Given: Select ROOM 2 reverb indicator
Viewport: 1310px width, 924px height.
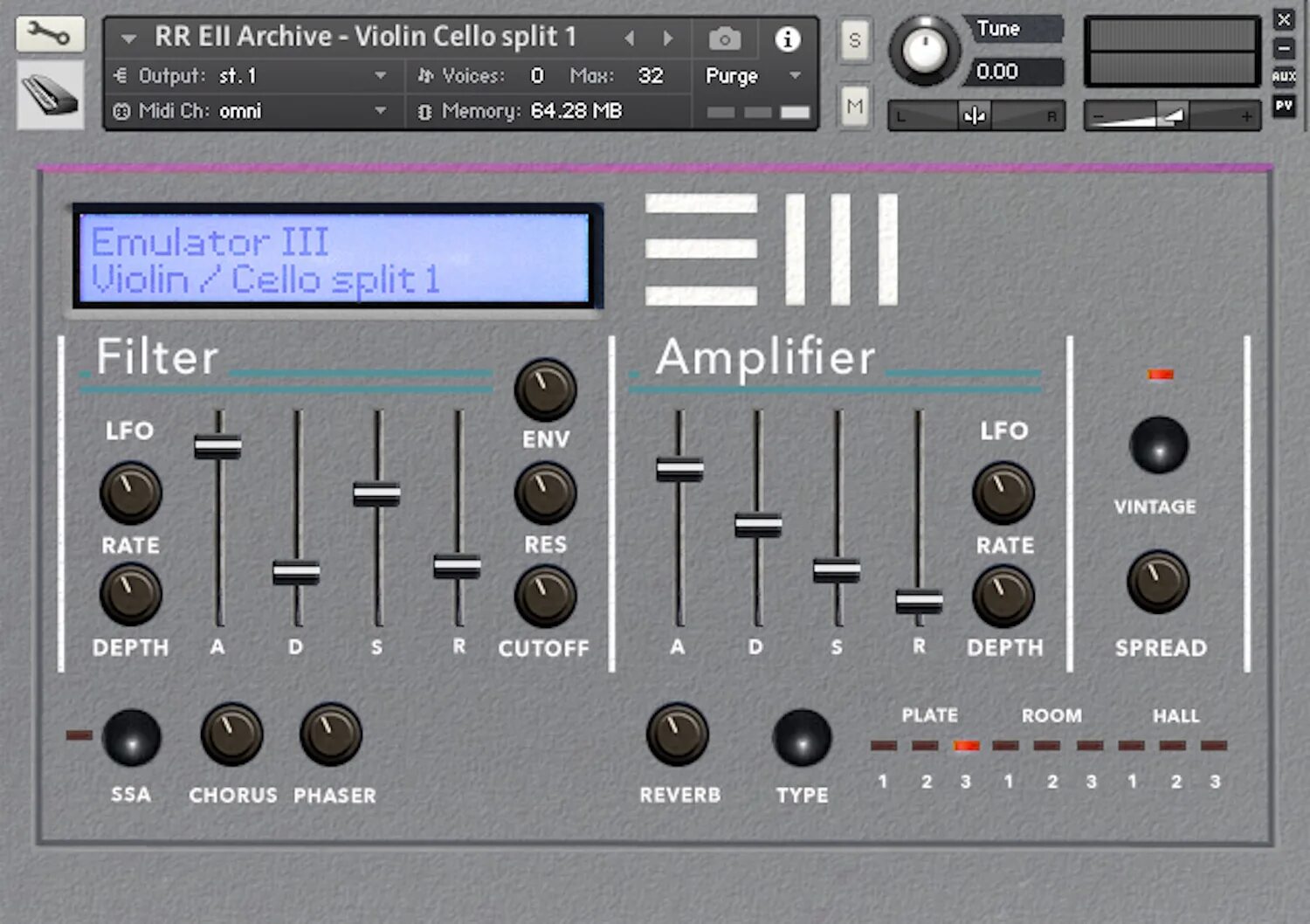Looking at the screenshot, I should coord(1047,746).
